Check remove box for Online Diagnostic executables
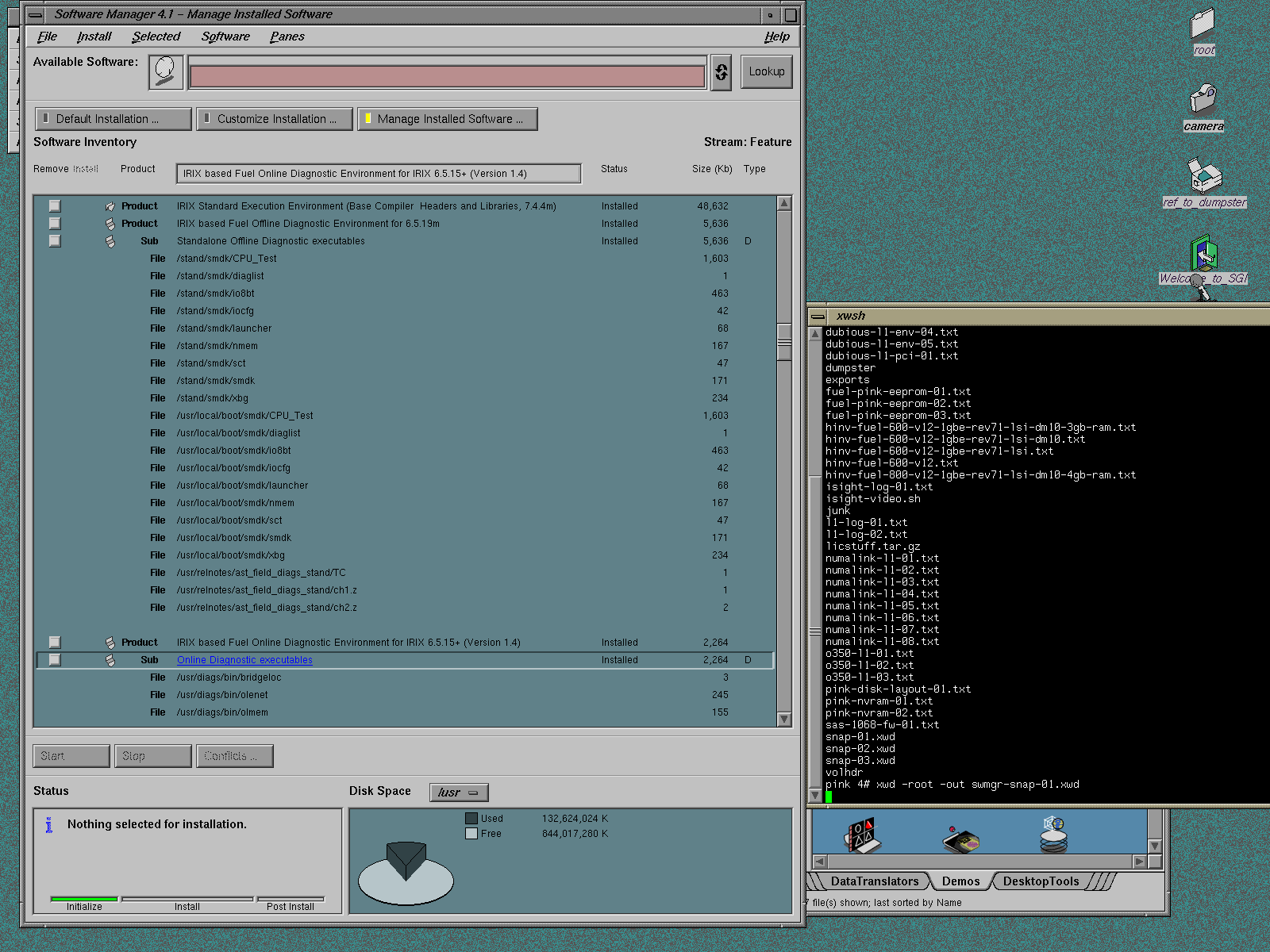Viewport: 1270px width, 952px height. pyautogui.click(x=55, y=660)
